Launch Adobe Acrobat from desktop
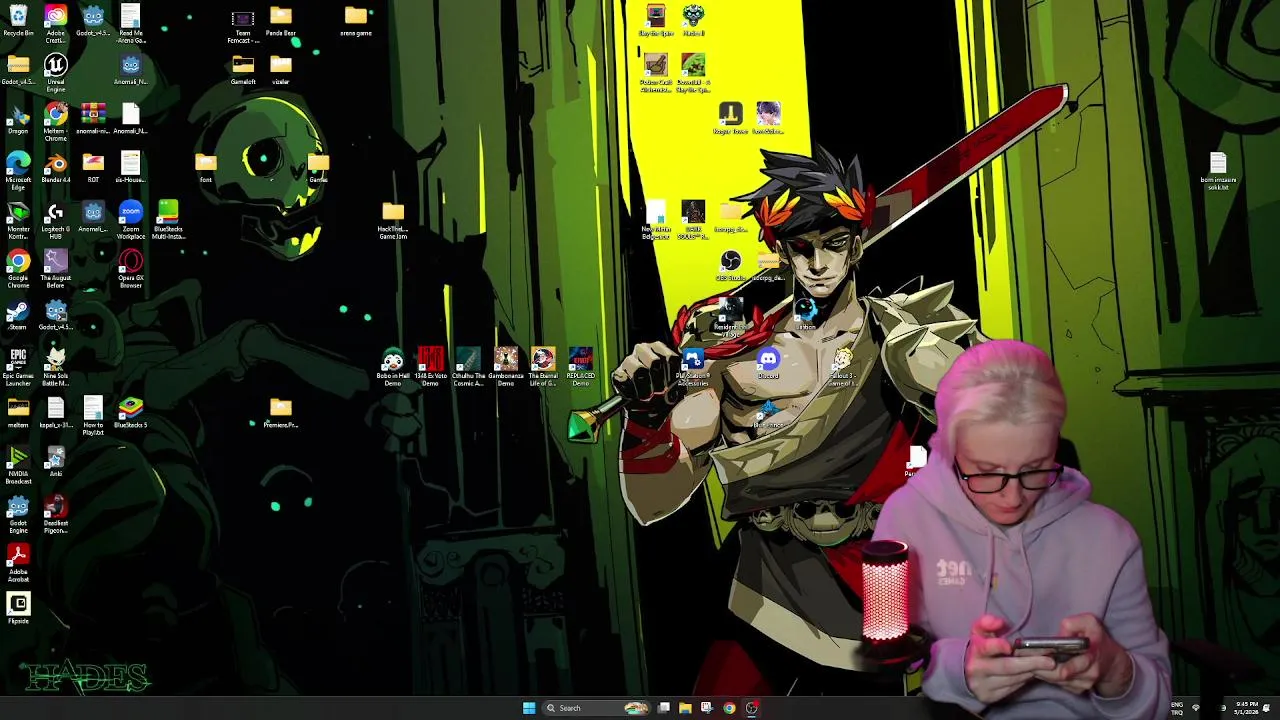 (18, 563)
